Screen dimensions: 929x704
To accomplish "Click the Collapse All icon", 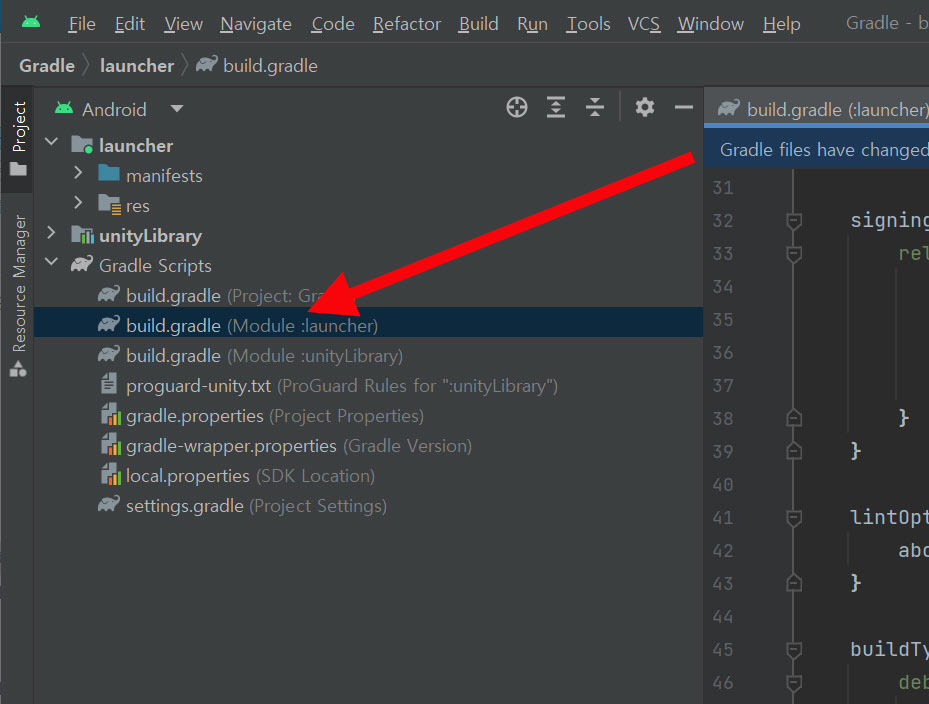I will (595, 108).
